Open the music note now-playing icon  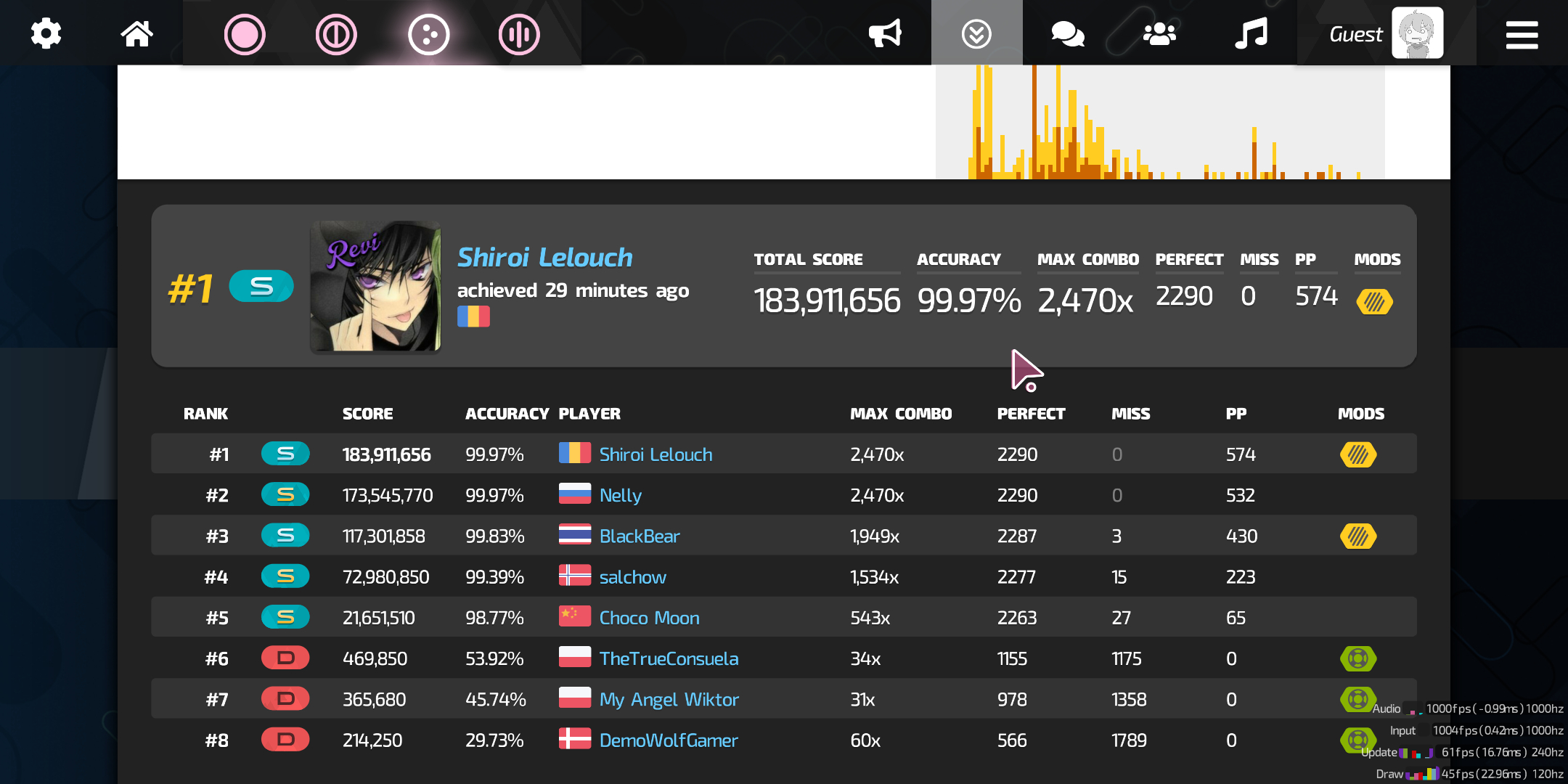pos(1251,33)
